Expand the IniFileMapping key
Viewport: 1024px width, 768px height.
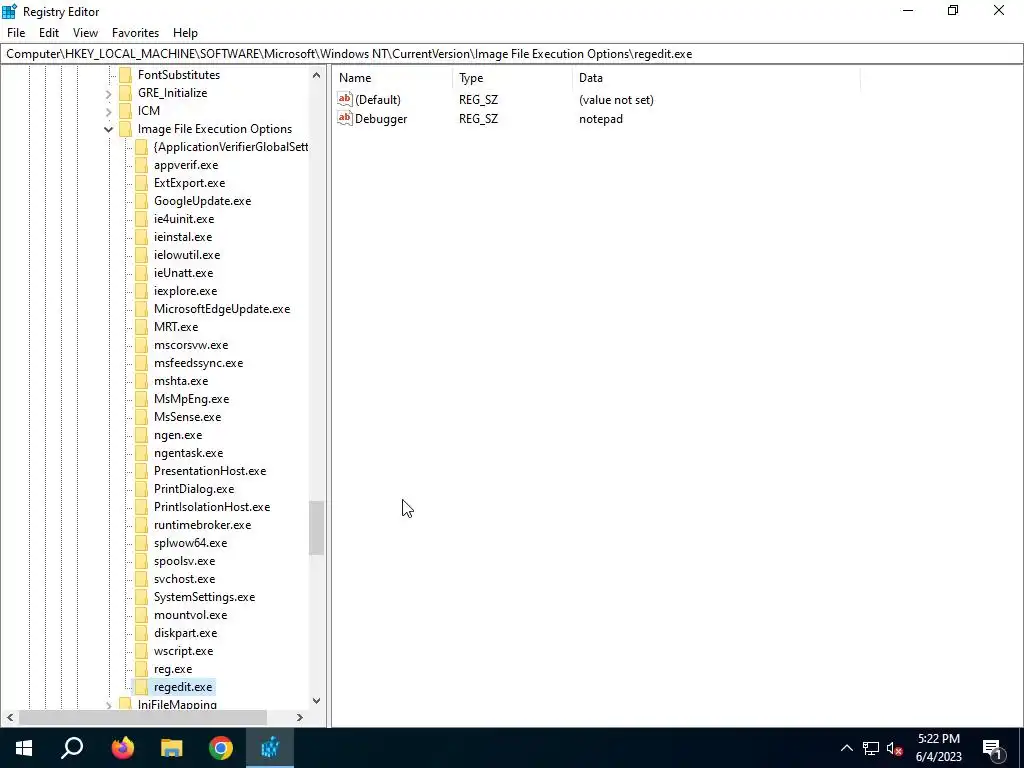[108, 705]
